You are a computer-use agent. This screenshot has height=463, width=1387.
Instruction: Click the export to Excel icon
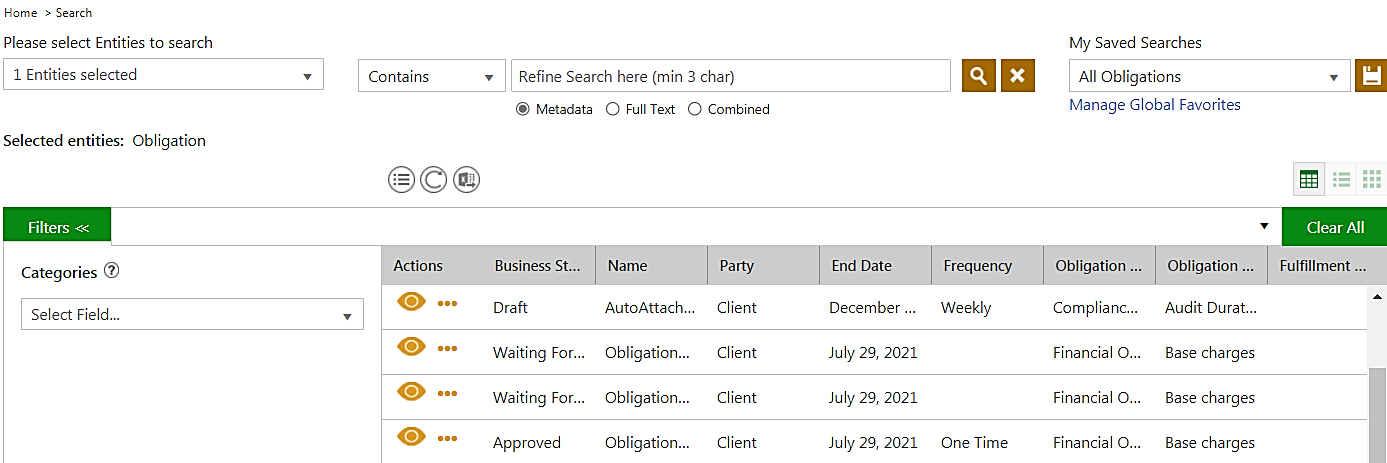466,180
